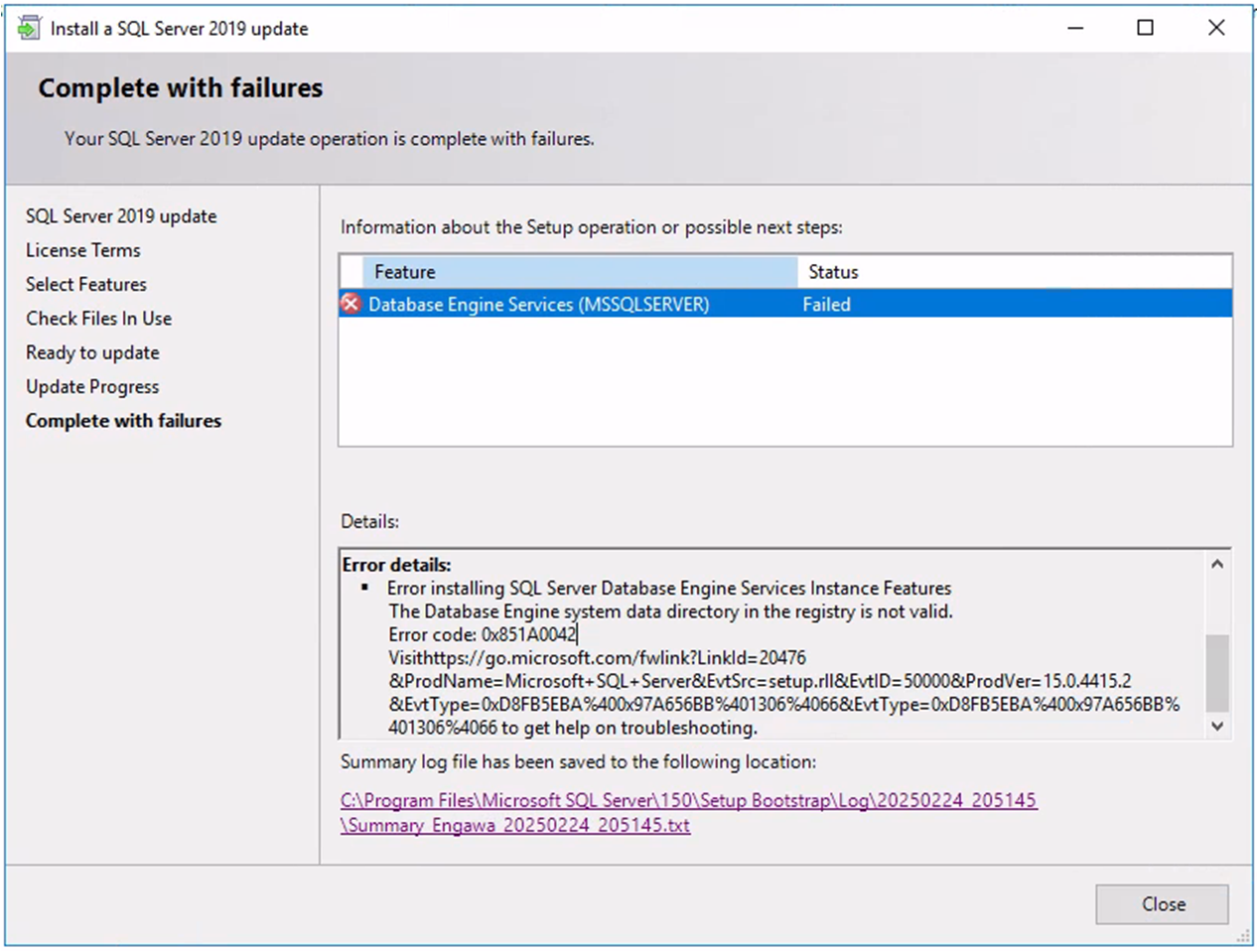
Task: Maximize the update installer window
Action: 1145,28
